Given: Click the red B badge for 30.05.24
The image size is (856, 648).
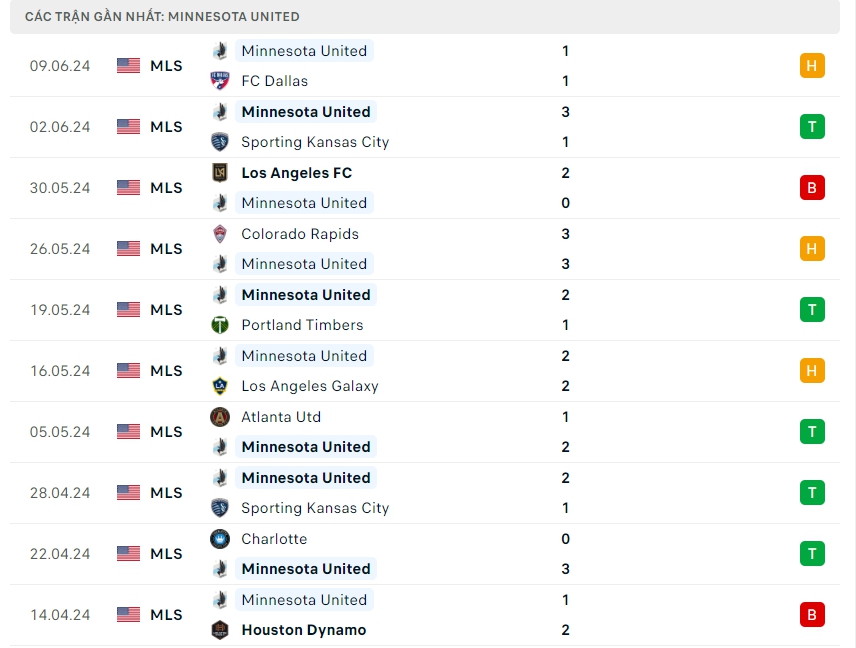Looking at the screenshot, I should tap(812, 188).
